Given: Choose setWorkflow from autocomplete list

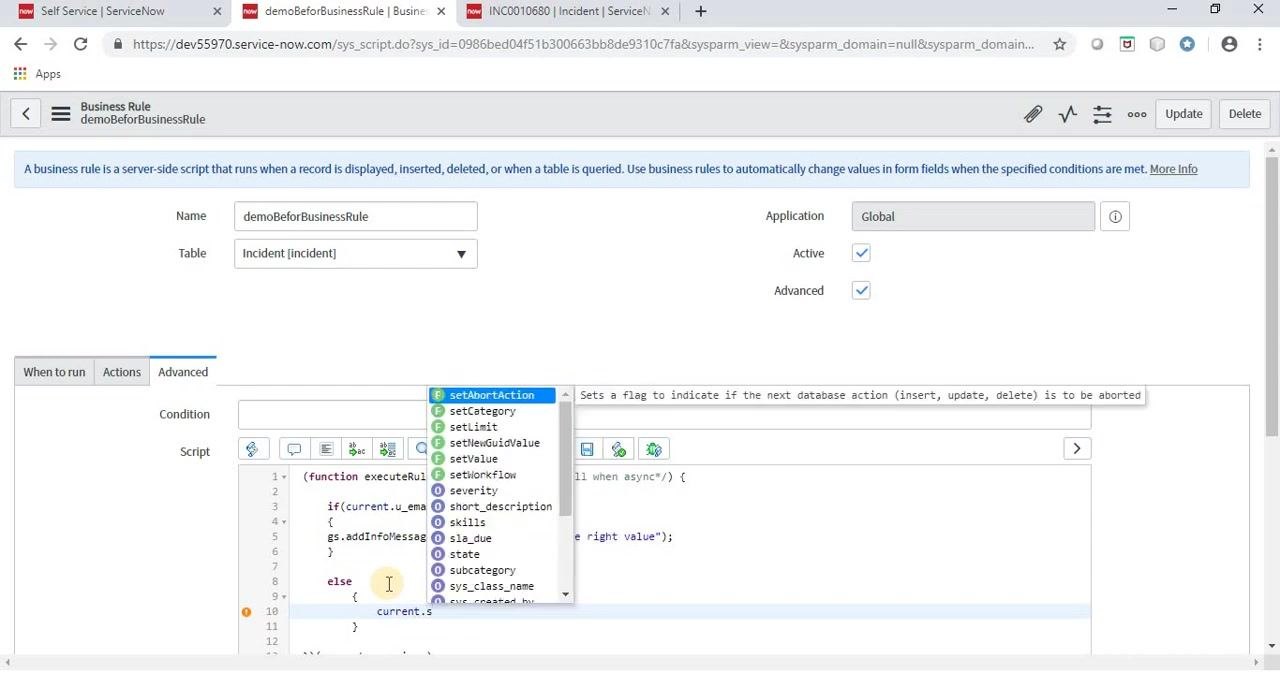Looking at the screenshot, I should point(492,475).
